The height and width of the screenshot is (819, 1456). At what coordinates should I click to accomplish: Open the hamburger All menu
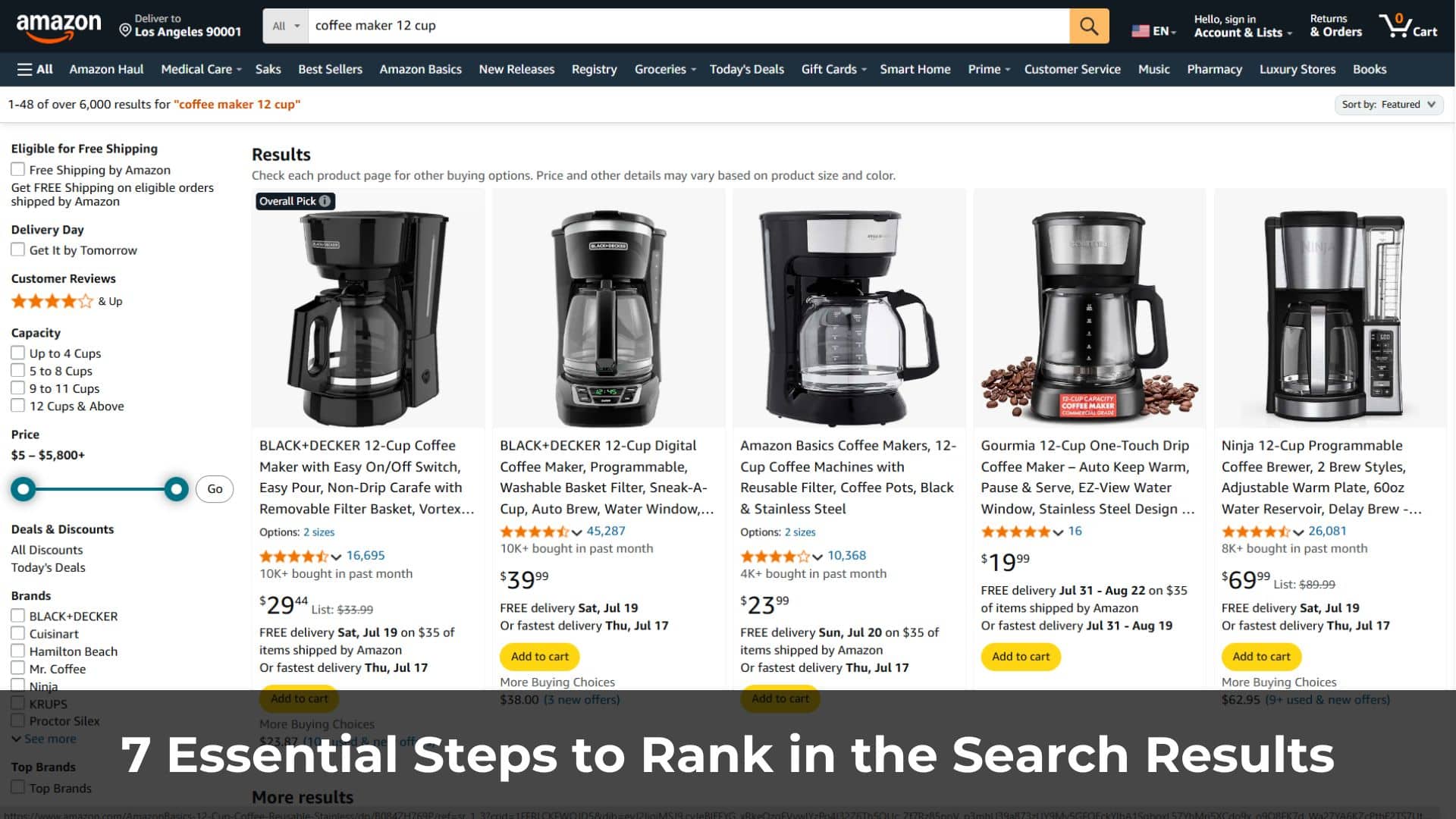[35, 69]
